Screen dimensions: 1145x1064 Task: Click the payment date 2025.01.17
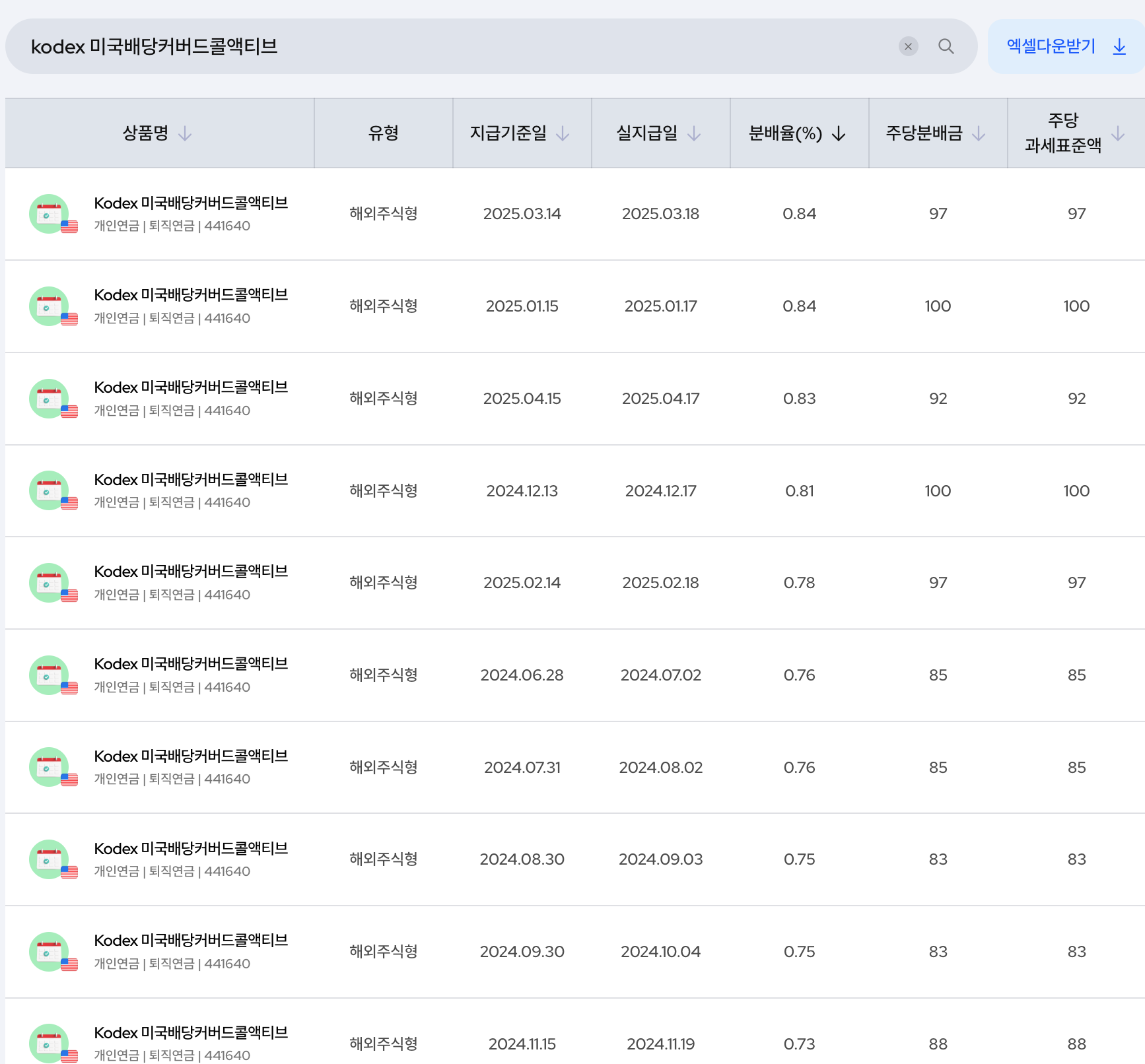pos(660,306)
